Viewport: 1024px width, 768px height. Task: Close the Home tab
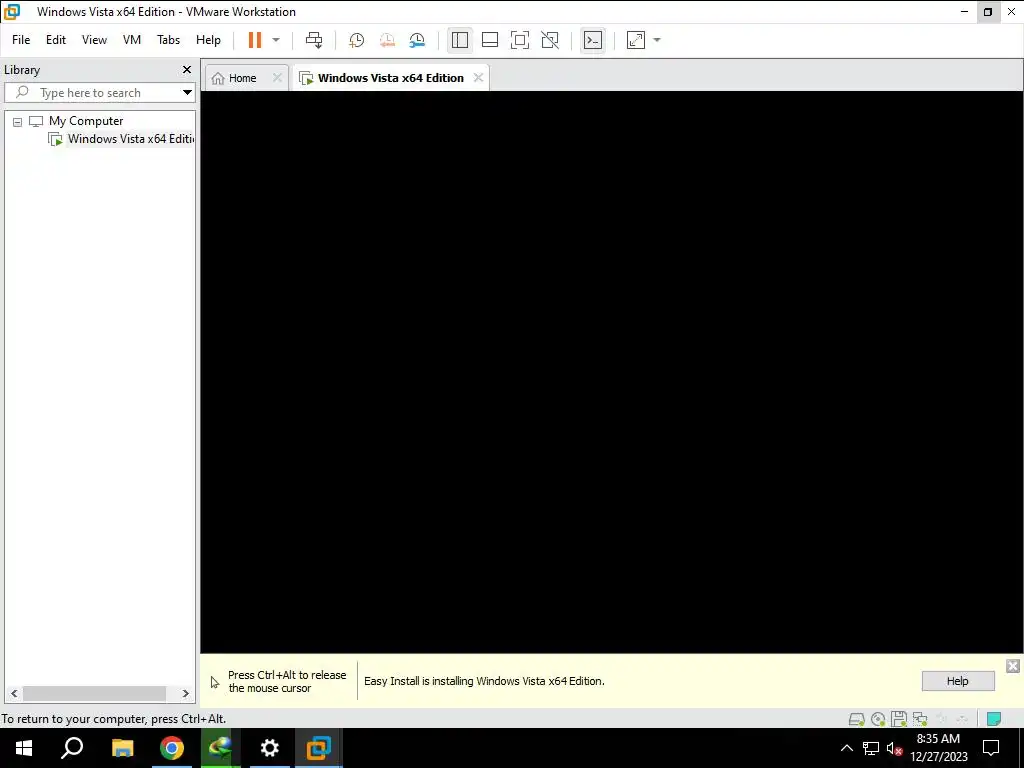click(277, 78)
